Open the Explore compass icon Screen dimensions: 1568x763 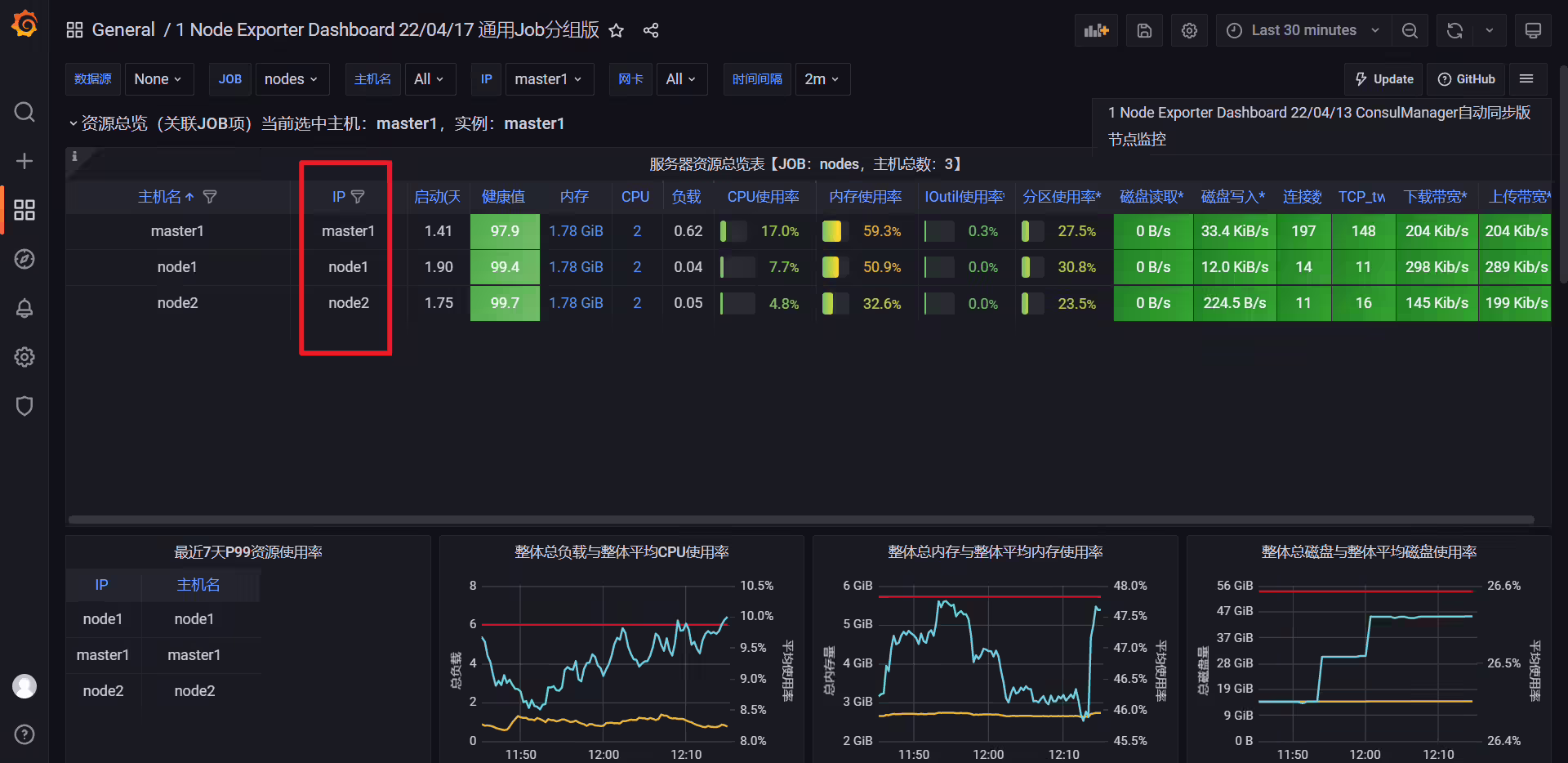24,259
